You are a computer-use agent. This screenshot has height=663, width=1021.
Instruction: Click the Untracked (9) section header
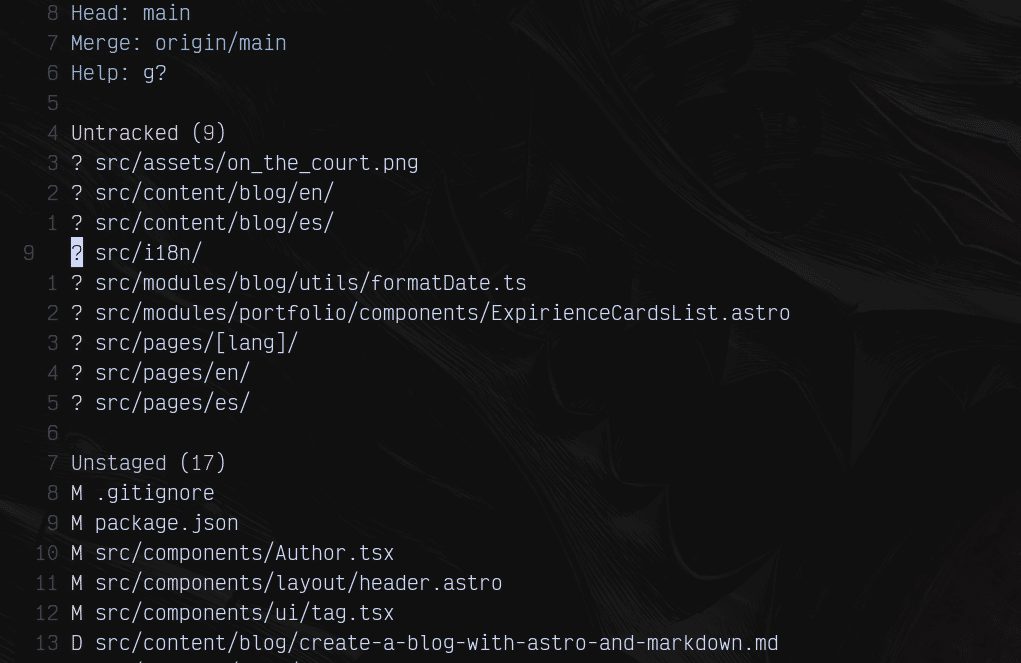pyautogui.click(x=148, y=133)
